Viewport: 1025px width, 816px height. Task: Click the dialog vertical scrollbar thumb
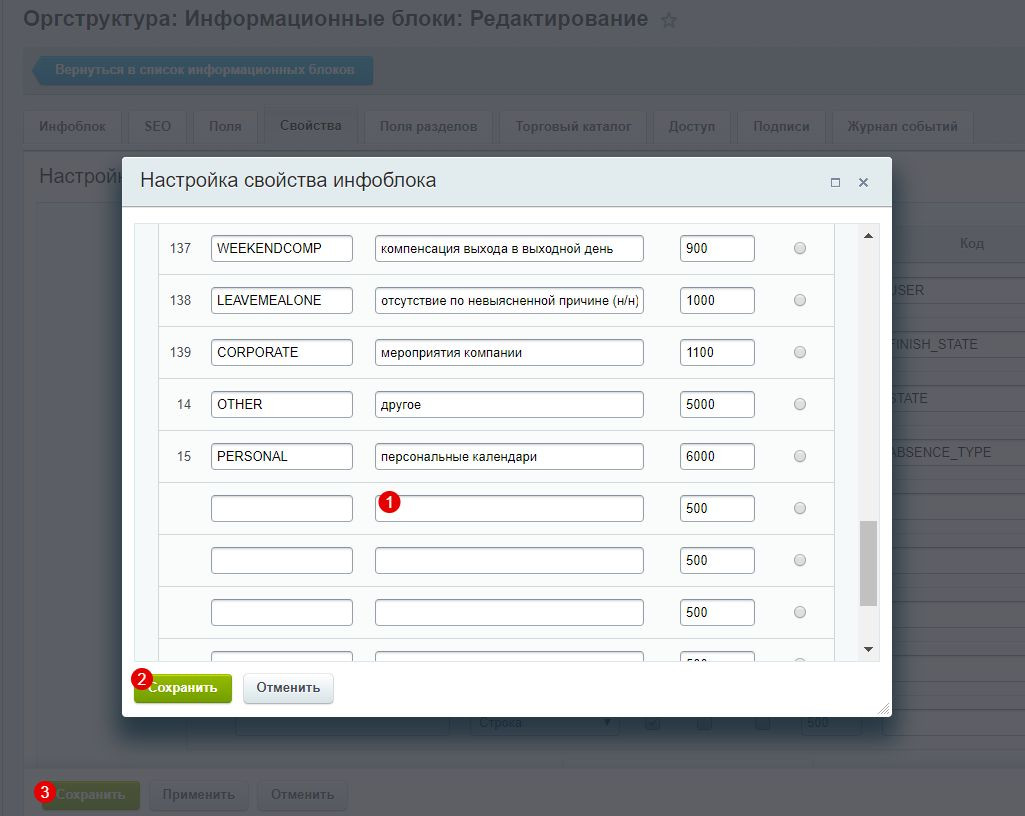pos(868,563)
